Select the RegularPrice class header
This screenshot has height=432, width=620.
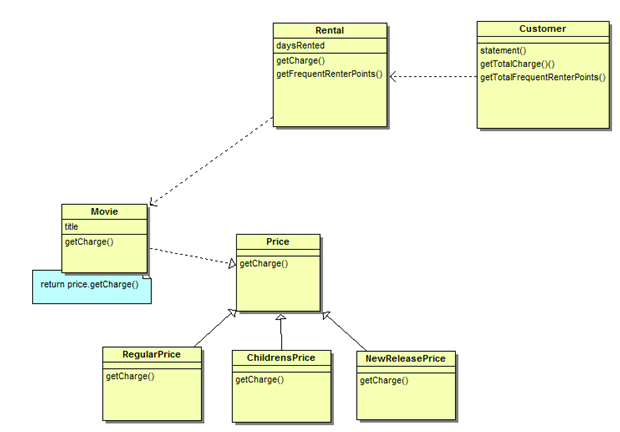click(151, 355)
